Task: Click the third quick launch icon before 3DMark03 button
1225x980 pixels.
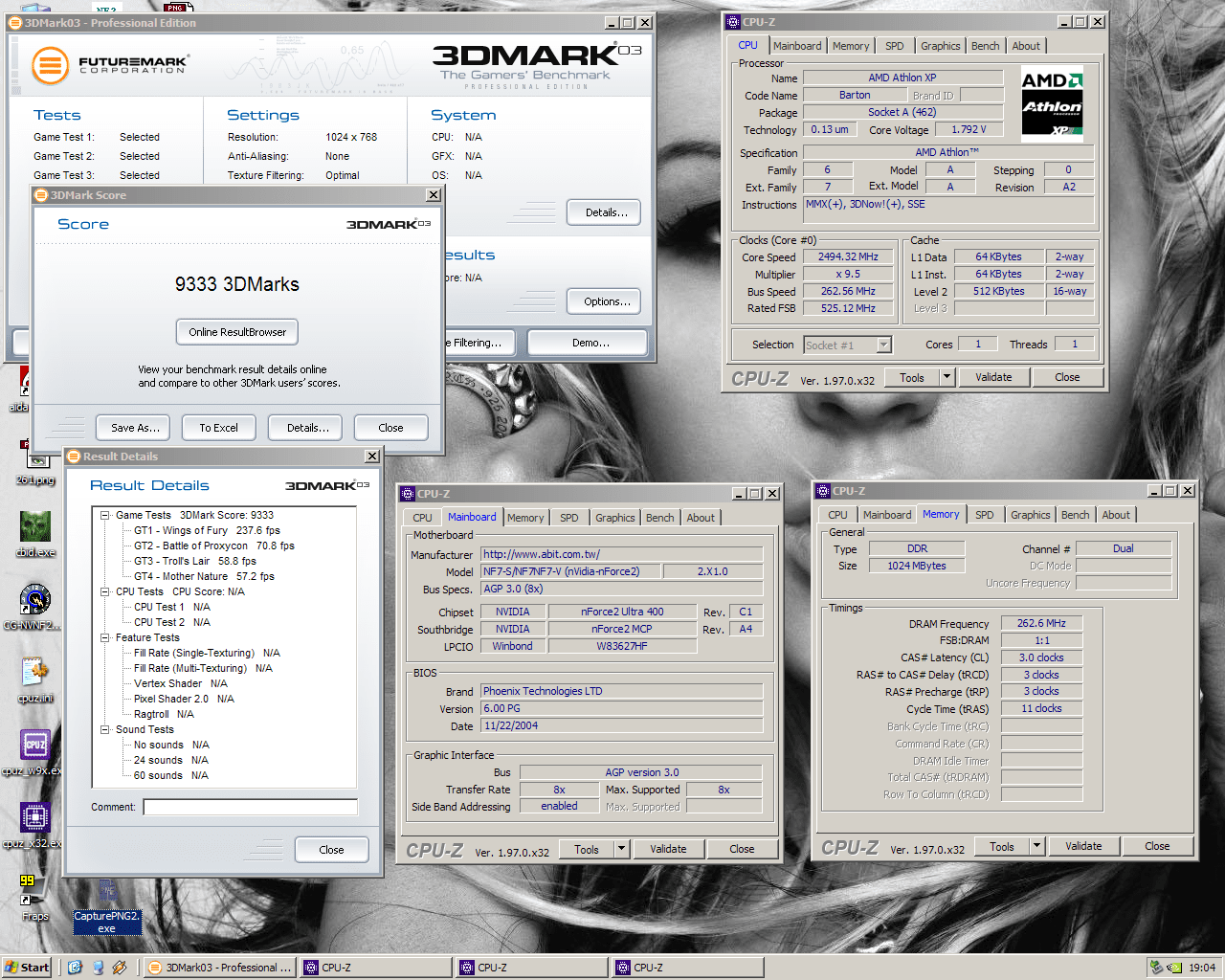Action: 120,968
